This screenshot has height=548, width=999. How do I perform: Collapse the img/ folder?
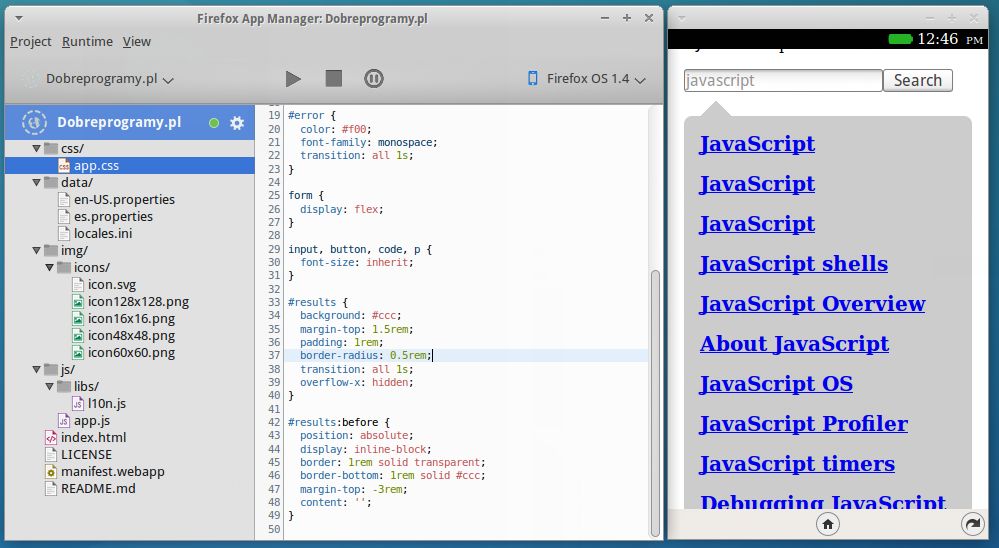pyautogui.click(x=36, y=250)
